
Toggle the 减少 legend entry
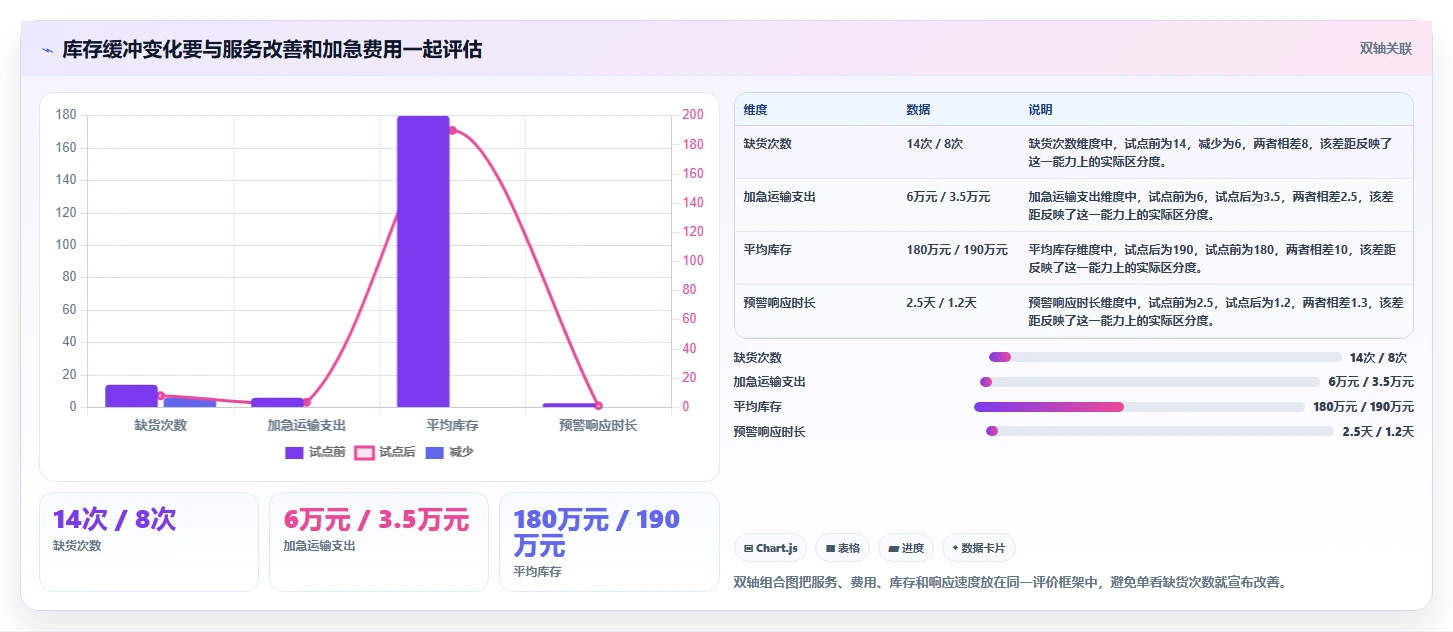pyautogui.click(x=450, y=453)
